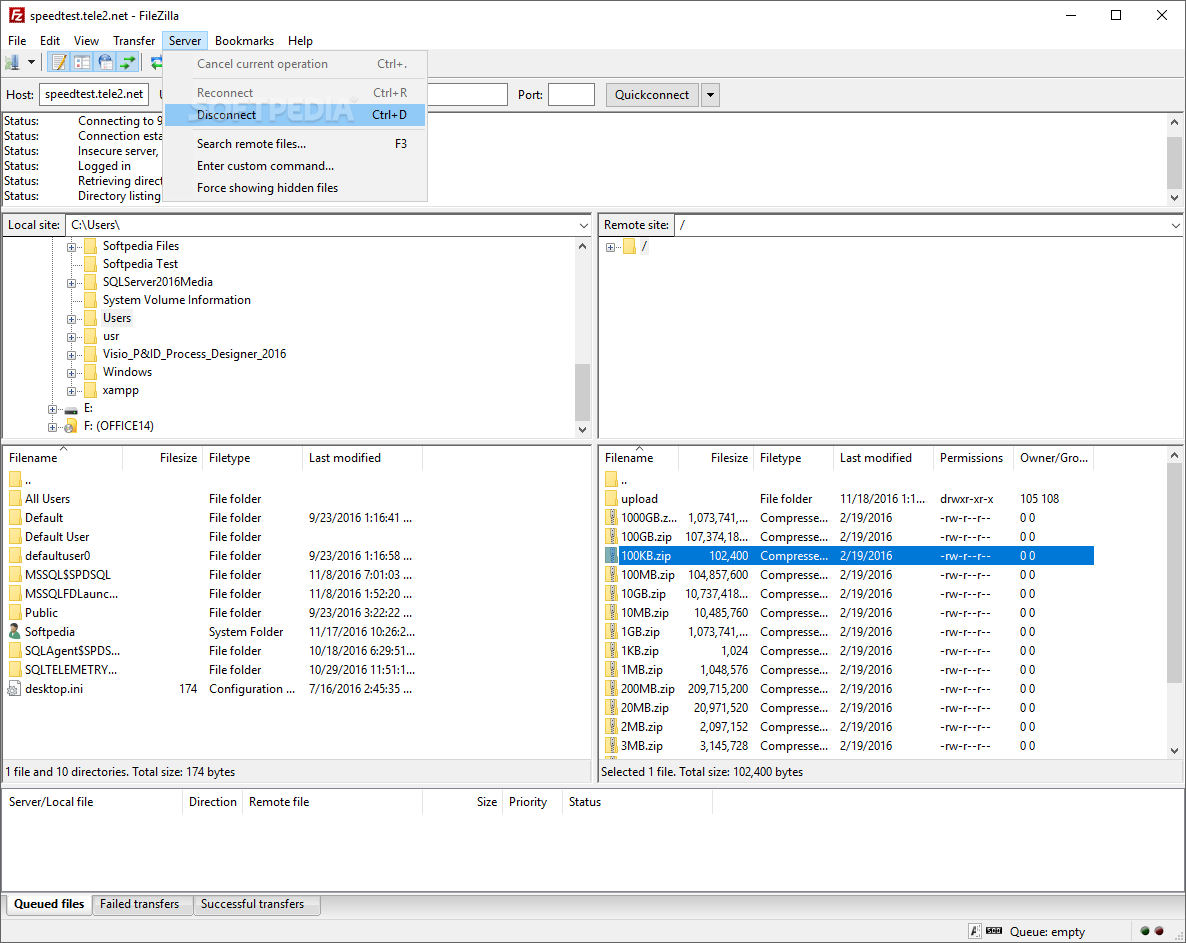
Task: Expand SQLServer2016Media tree node
Action: 71,283
